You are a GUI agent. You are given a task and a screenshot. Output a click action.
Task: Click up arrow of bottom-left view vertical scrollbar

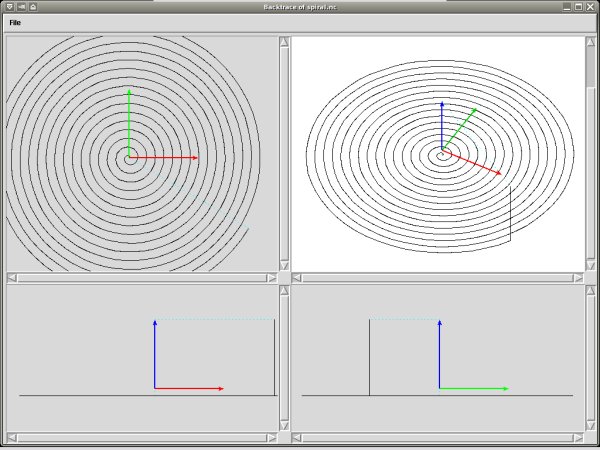(284, 291)
